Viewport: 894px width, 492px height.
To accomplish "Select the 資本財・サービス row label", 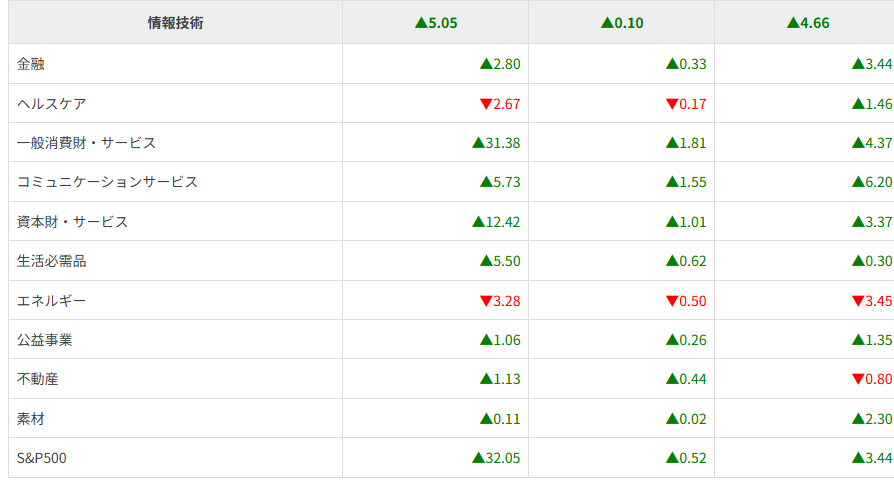I will 73,222.
